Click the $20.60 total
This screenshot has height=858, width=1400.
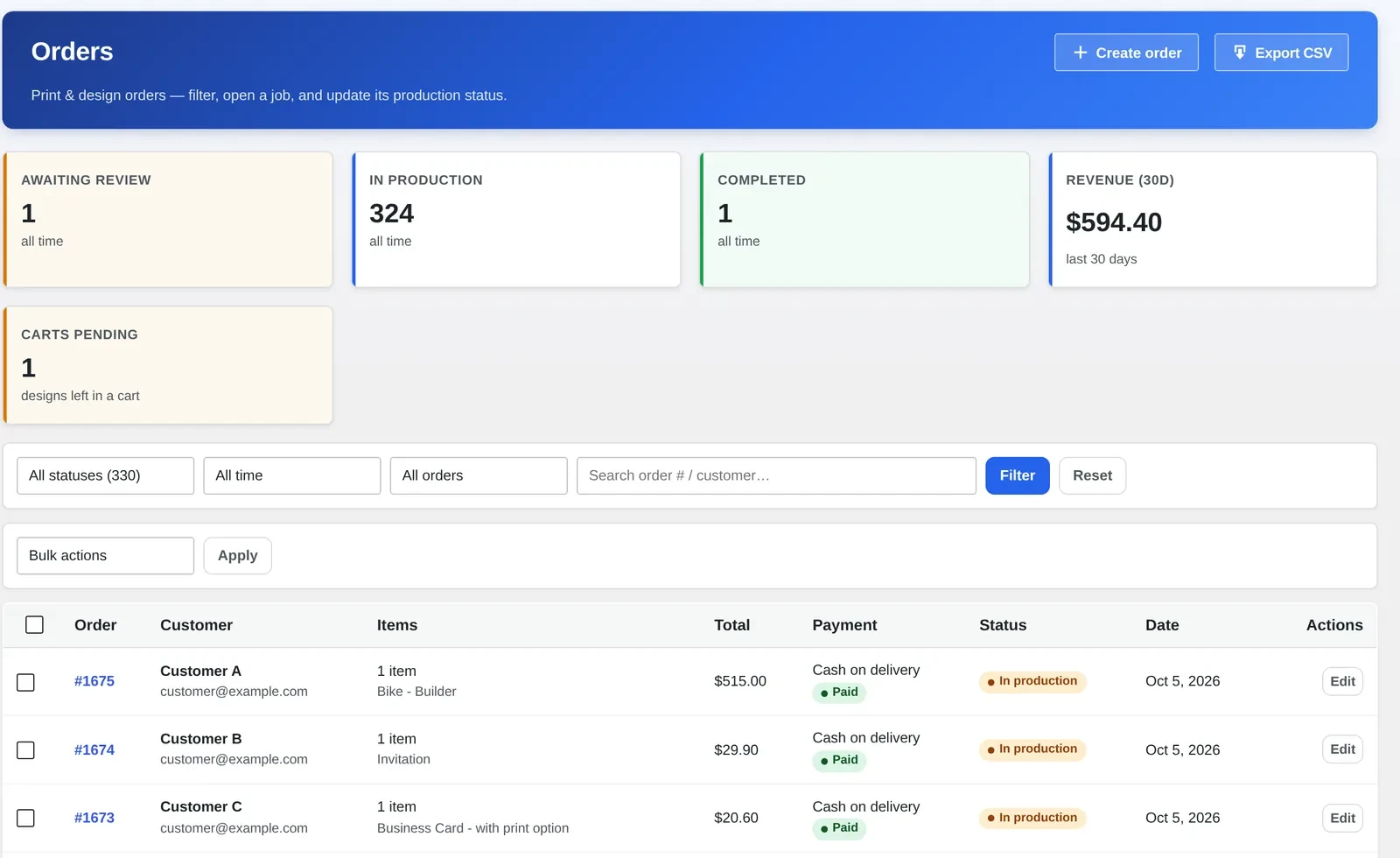(x=736, y=818)
